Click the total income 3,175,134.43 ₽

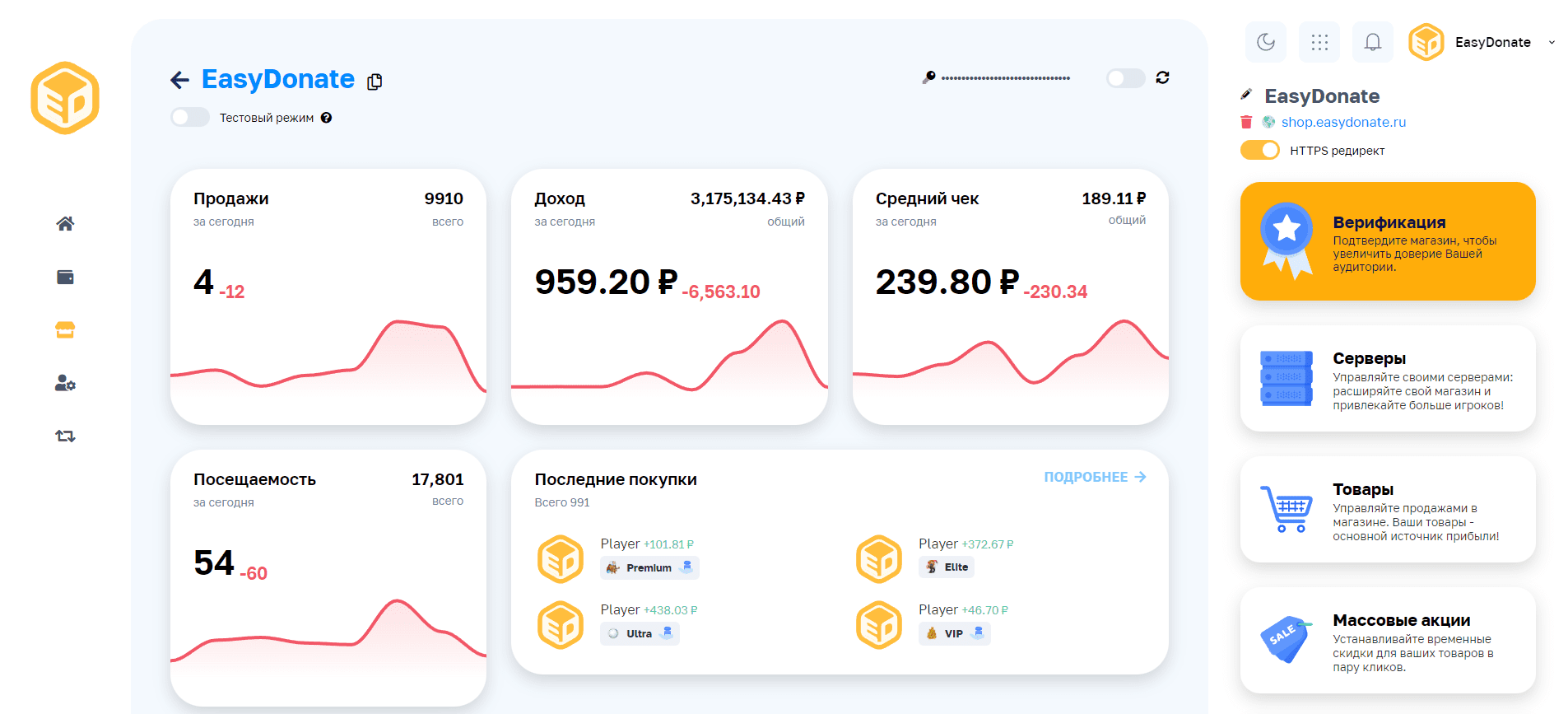click(x=747, y=198)
